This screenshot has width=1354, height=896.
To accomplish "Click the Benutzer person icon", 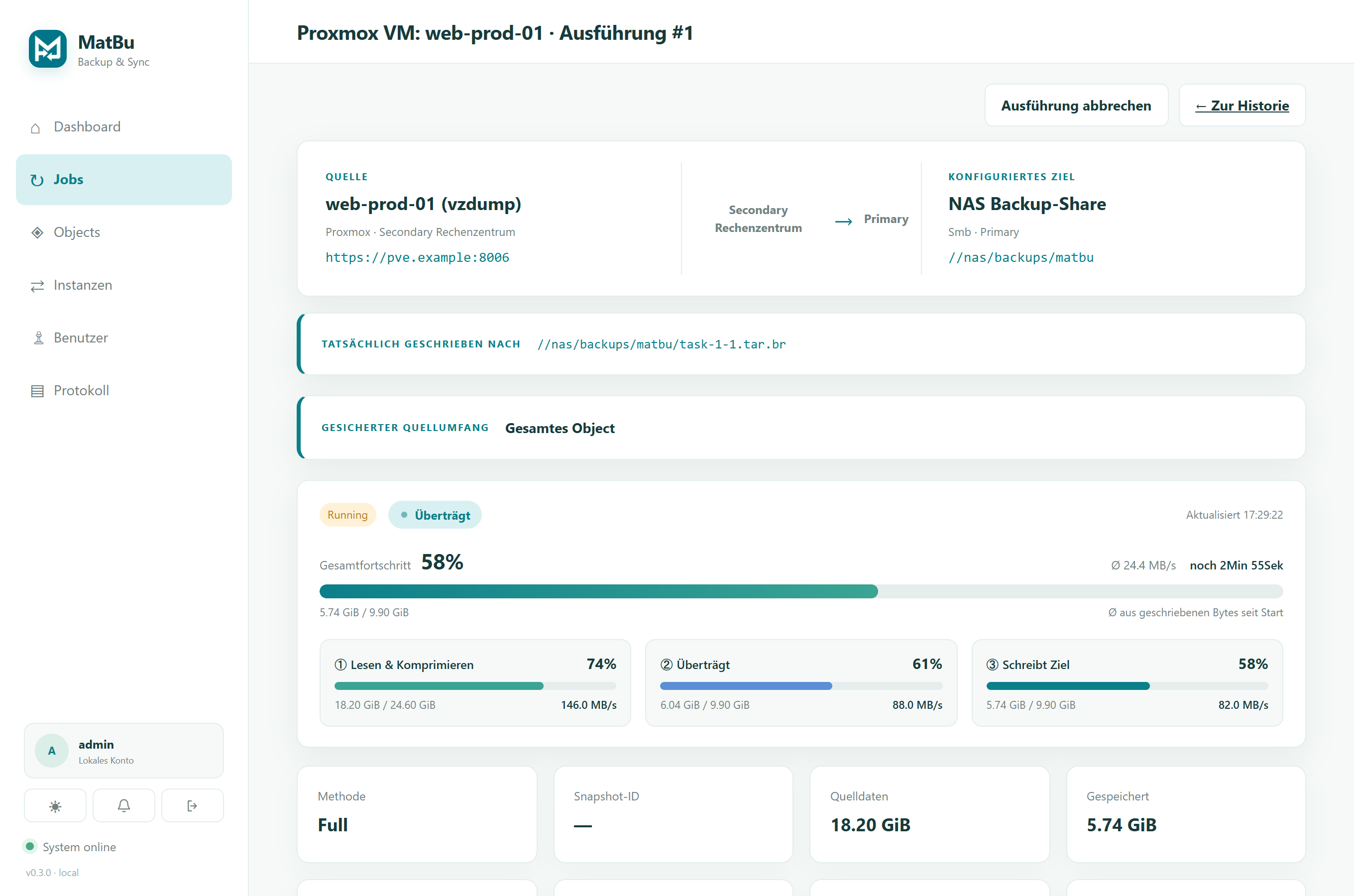I will [38, 338].
